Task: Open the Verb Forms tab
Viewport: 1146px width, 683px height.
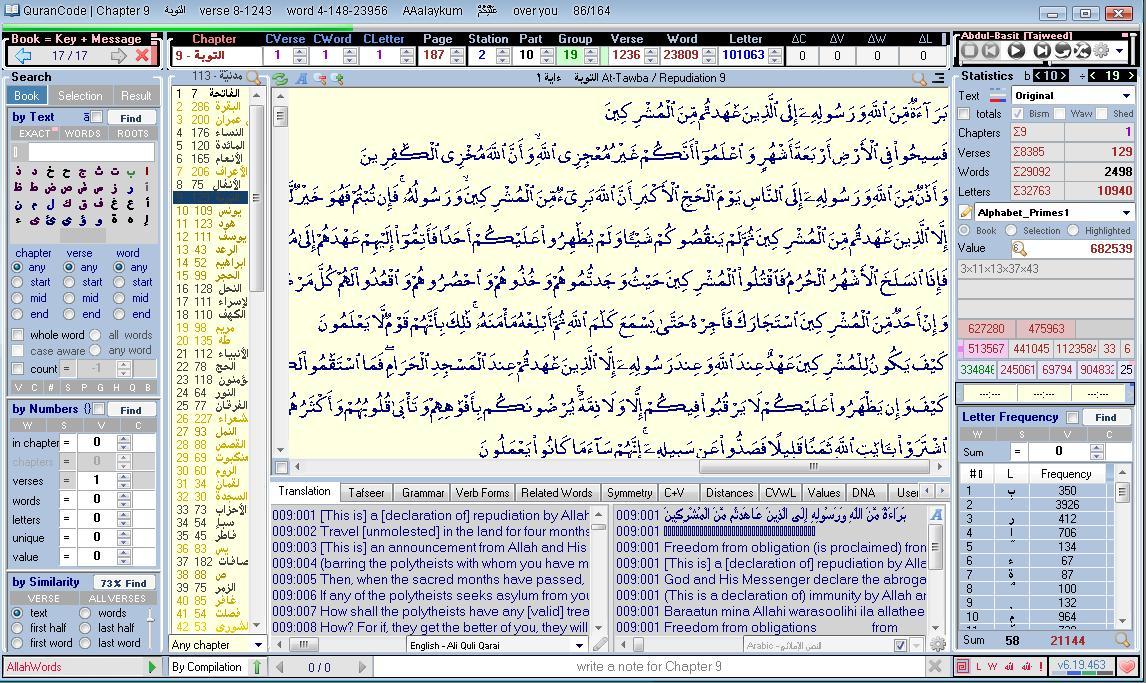Action: [x=482, y=493]
